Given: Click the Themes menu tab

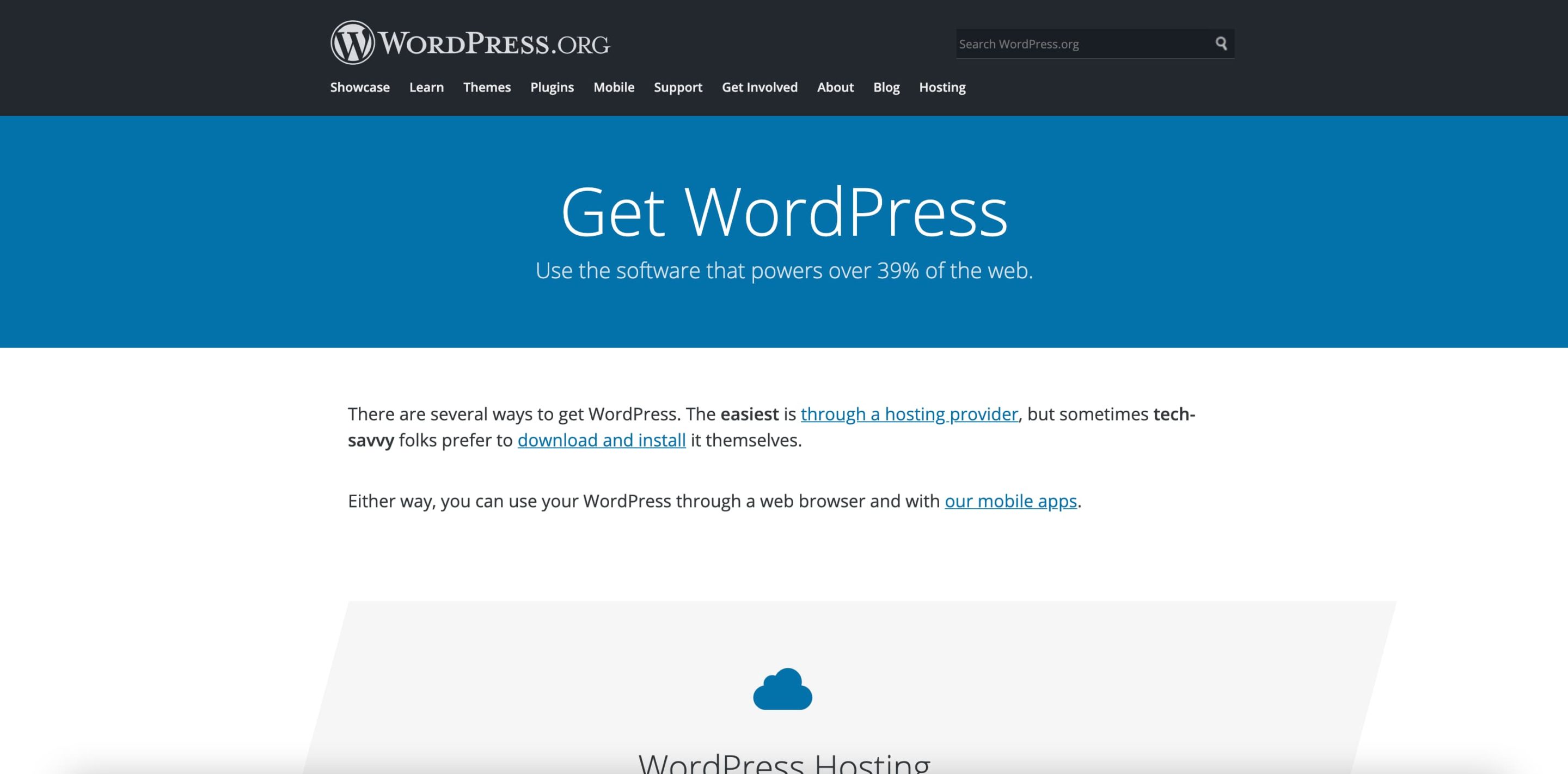Looking at the screenshot, I should [x=487, y=87].
